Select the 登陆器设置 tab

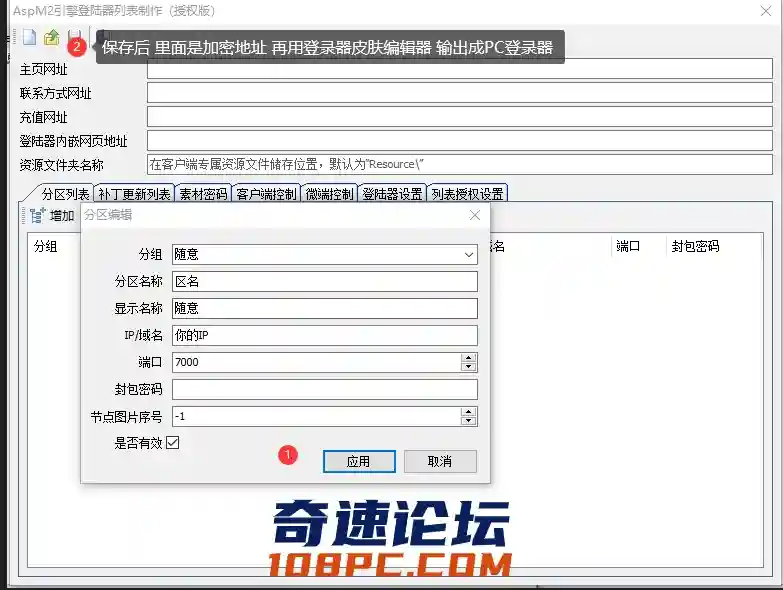[392, 194]
